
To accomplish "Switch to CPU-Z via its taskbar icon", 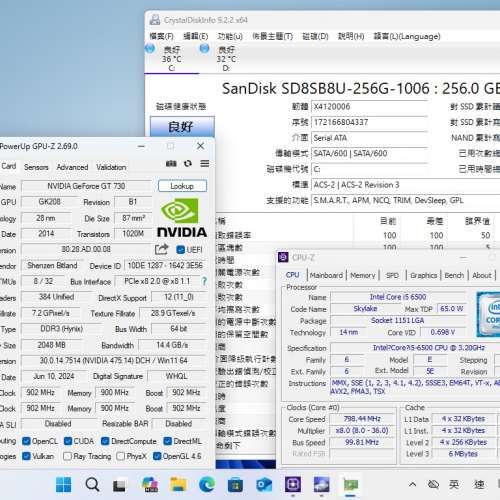I will pos(293,484).
